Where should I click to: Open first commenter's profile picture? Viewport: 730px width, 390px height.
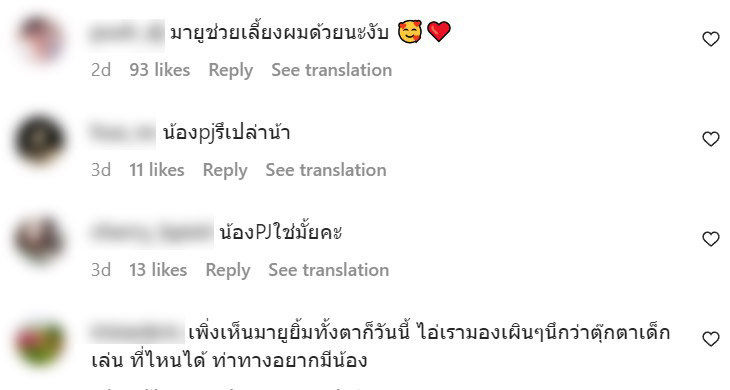coord(40,40)
